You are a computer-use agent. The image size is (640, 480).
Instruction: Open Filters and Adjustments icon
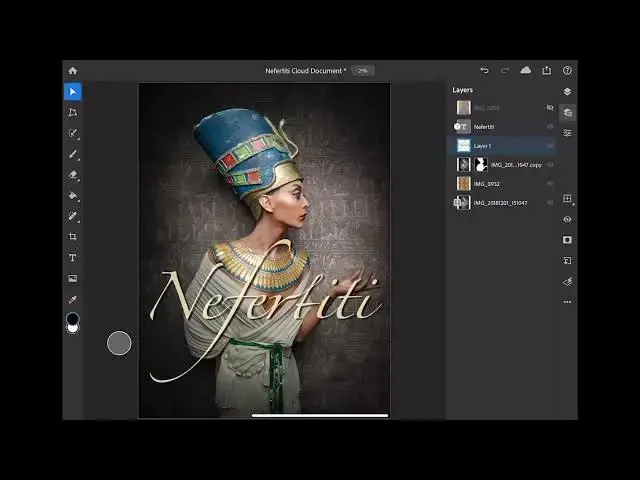[x=567, y=282]
